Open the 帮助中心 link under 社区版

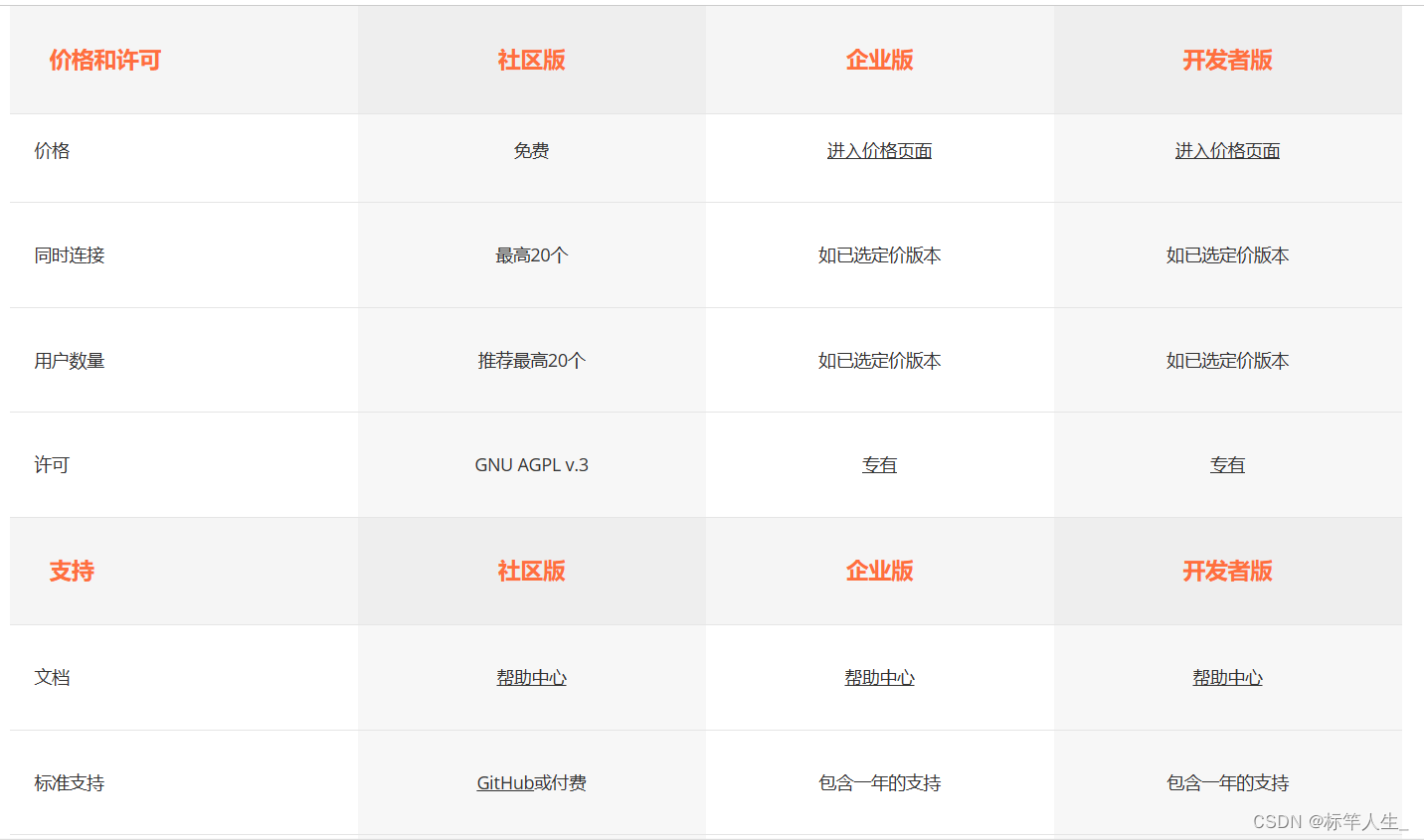point(531,677)
